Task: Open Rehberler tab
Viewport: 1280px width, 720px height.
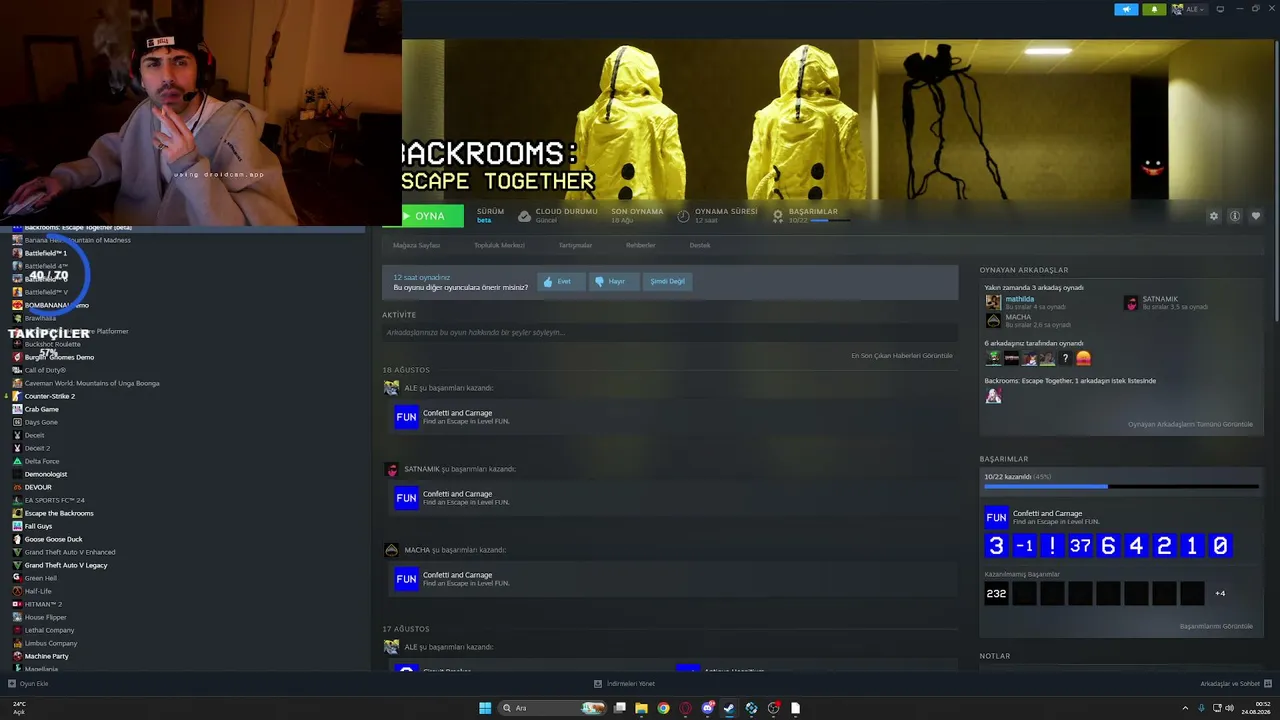Action: pos(640,245)
